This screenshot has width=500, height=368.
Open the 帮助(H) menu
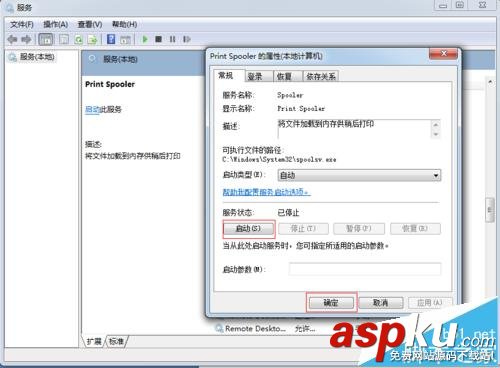click(124, 24)
